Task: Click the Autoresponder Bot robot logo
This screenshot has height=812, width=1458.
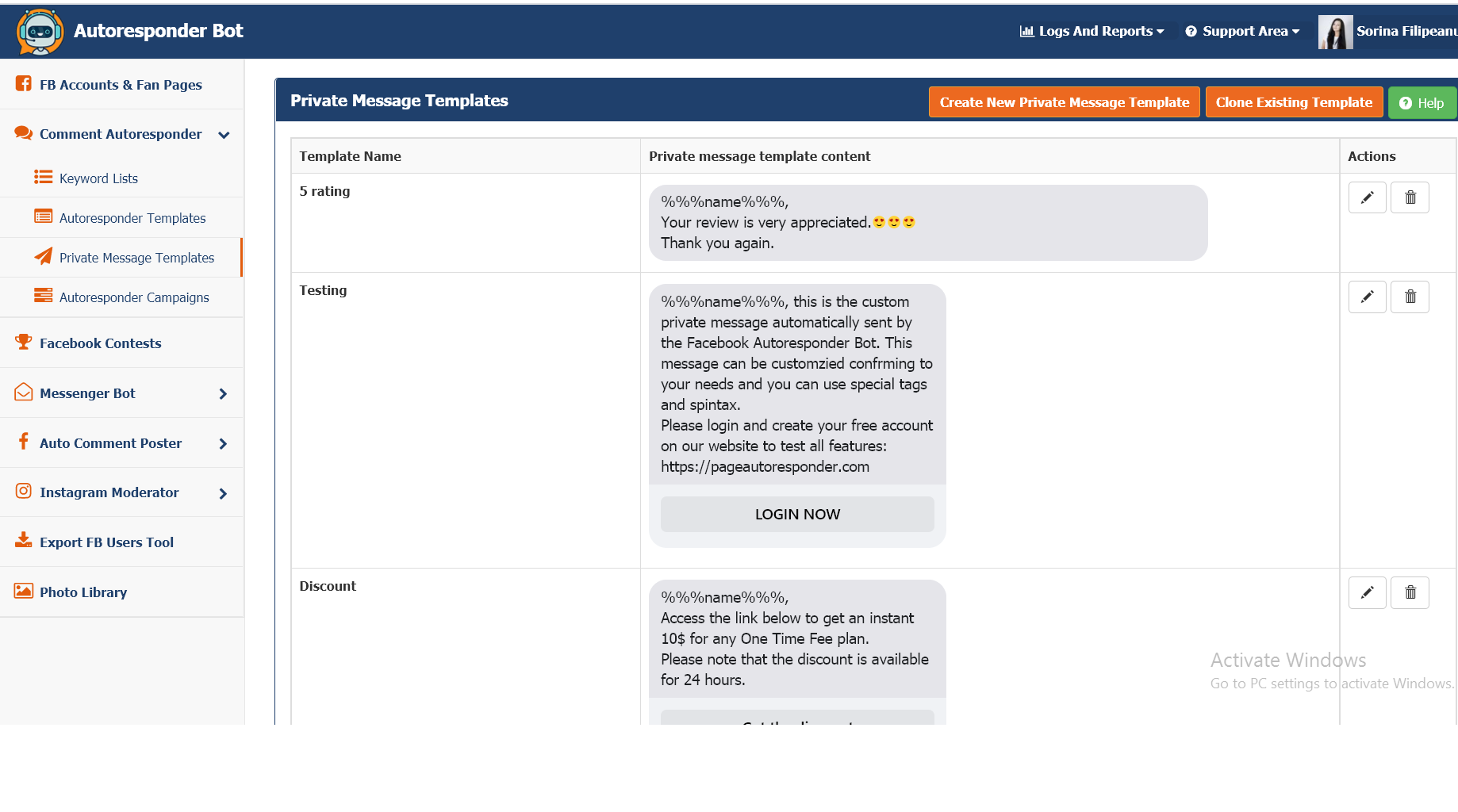Action: pos(40,32)
